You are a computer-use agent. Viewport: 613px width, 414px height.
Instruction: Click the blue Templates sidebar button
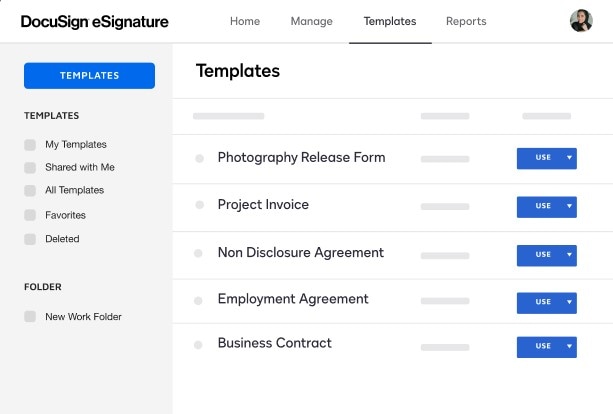click(x=89, y=75)
